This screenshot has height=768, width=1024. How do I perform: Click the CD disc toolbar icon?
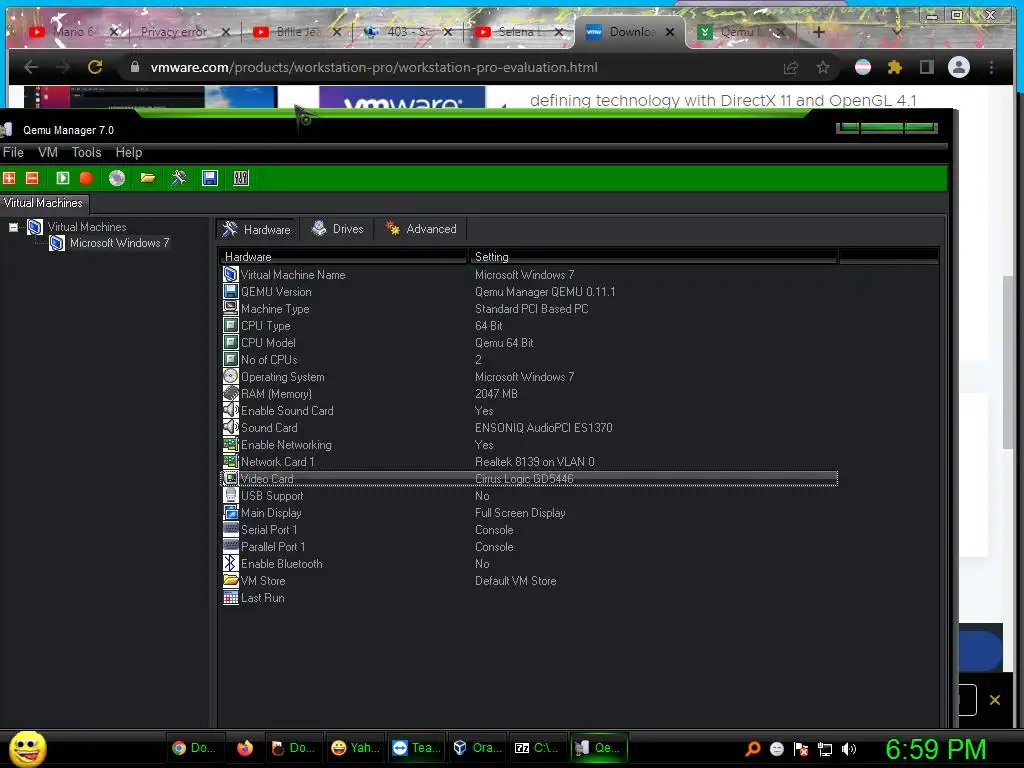click(x=117, y=178)
